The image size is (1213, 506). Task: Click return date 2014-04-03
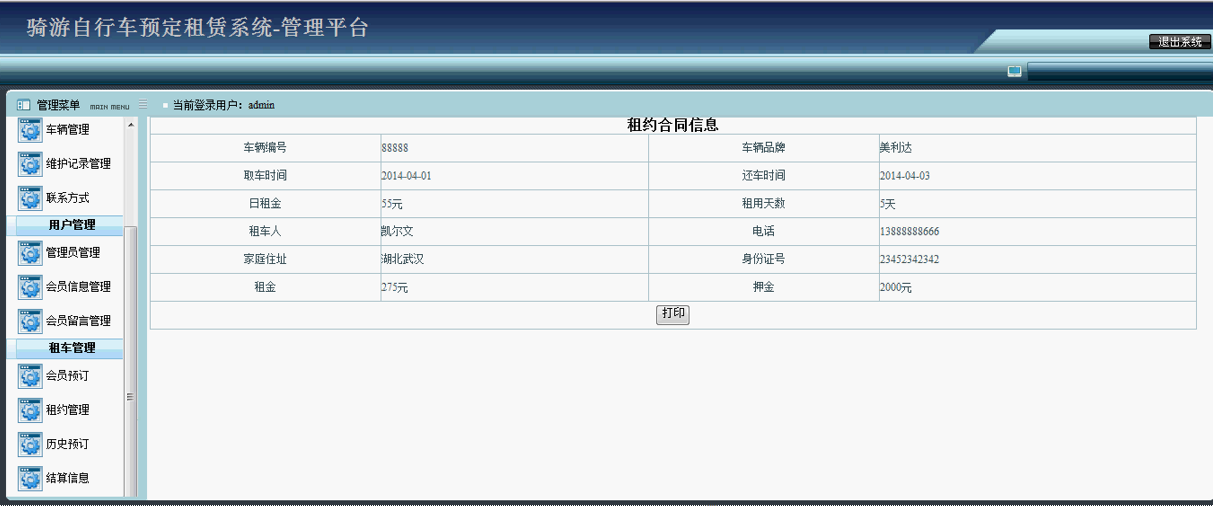(x=905, y=176)
